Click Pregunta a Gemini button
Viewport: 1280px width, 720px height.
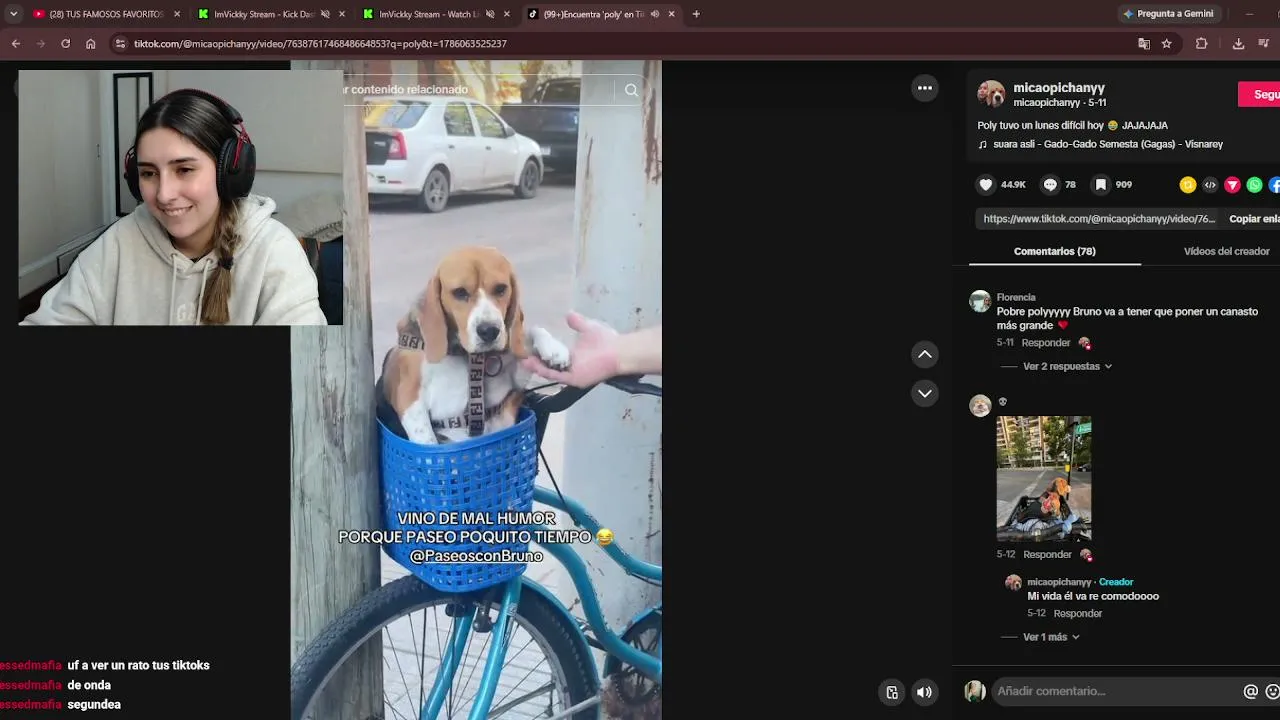click(1169, 14)
